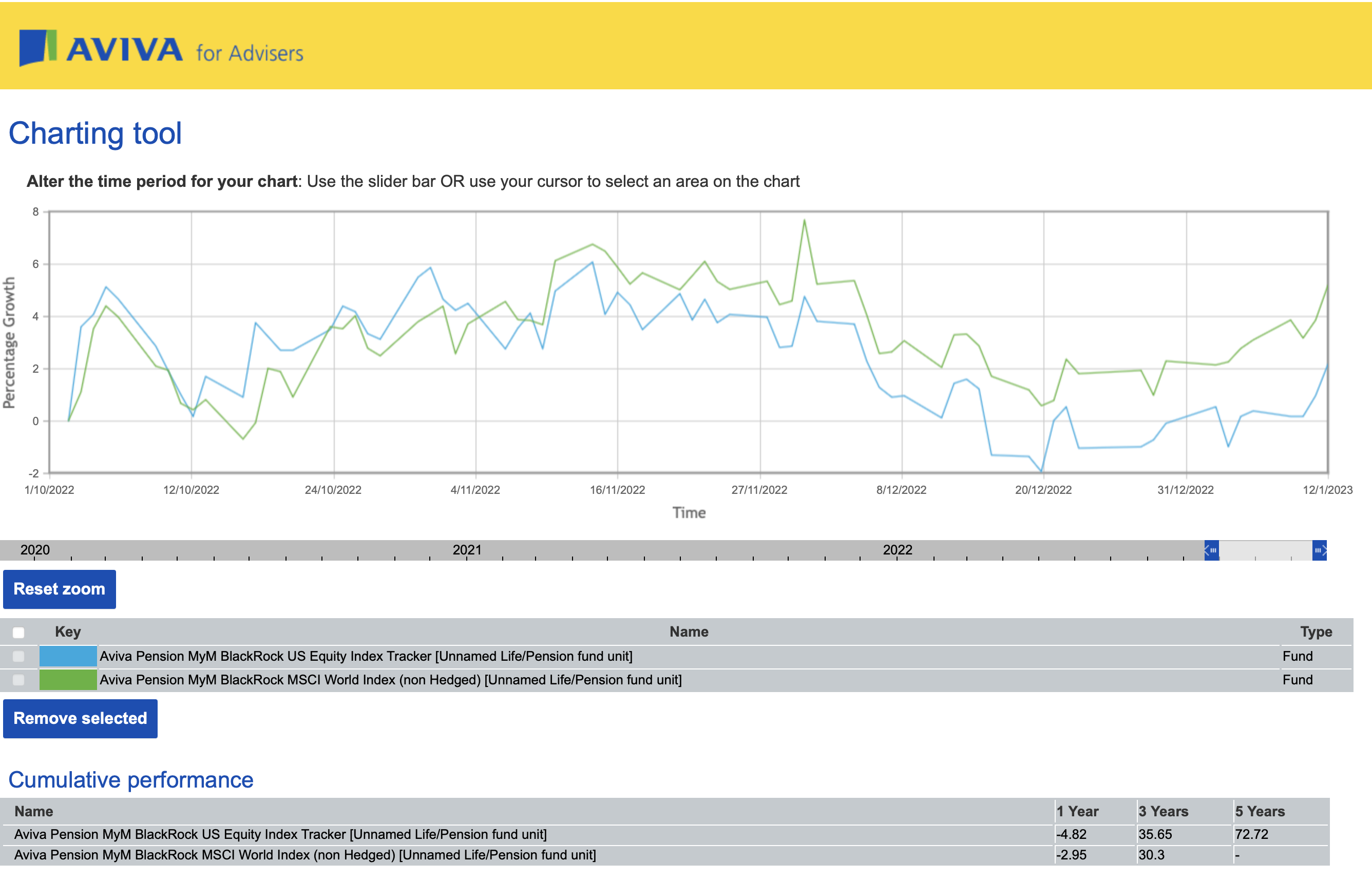Click the 3 Years column header

point(1163,811)
